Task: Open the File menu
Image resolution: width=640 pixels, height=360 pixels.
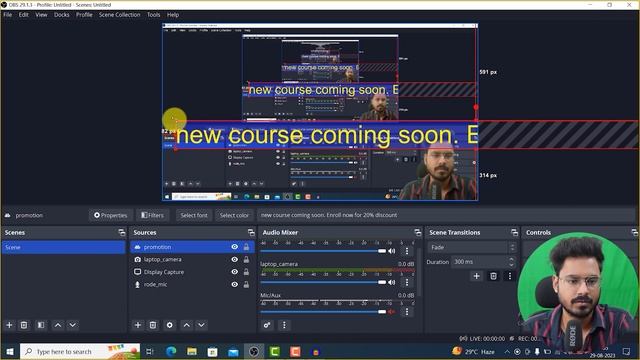Action: 8,15
